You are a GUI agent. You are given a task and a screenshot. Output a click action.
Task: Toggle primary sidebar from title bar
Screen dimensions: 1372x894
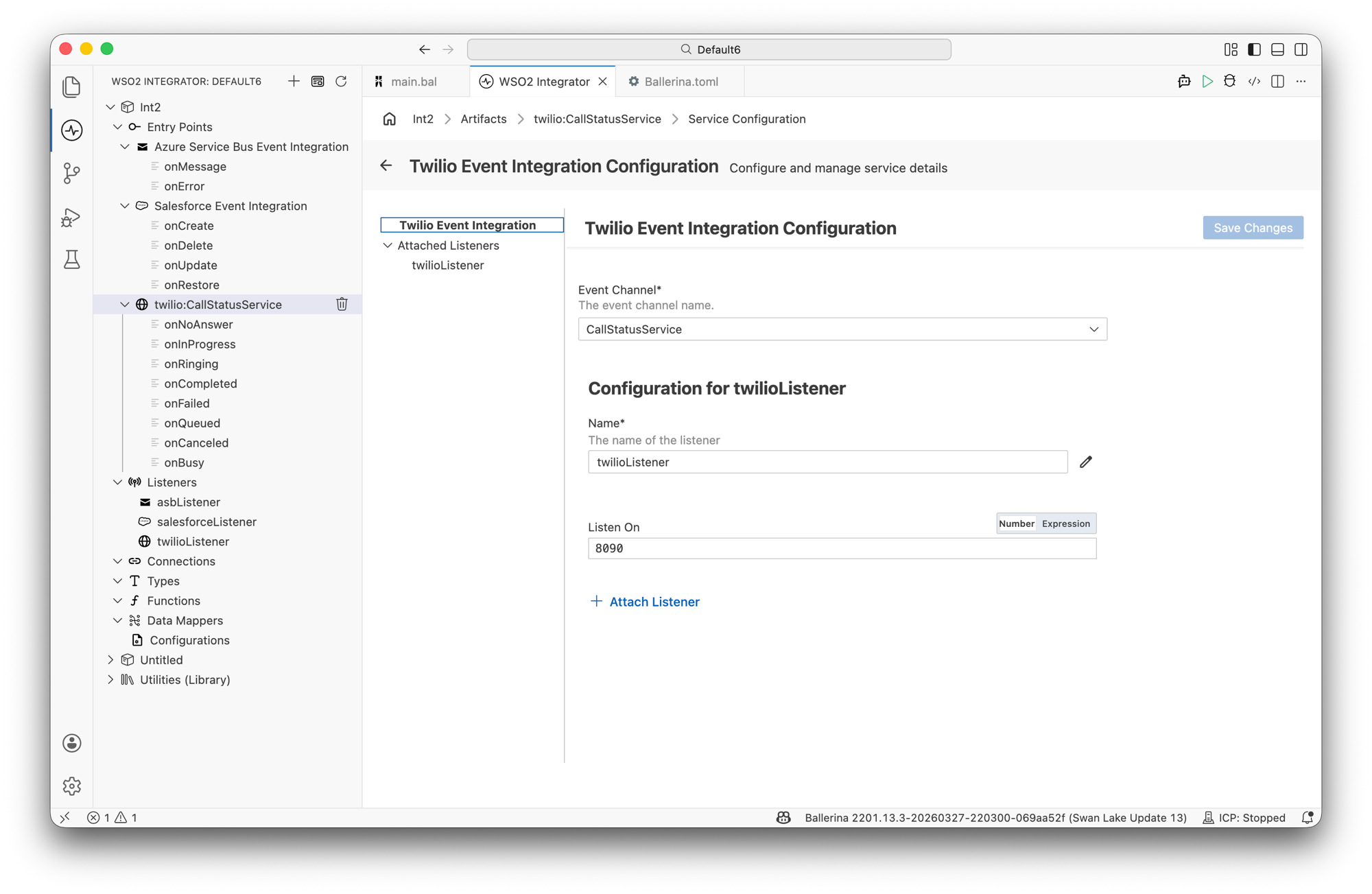(1254, 49)
